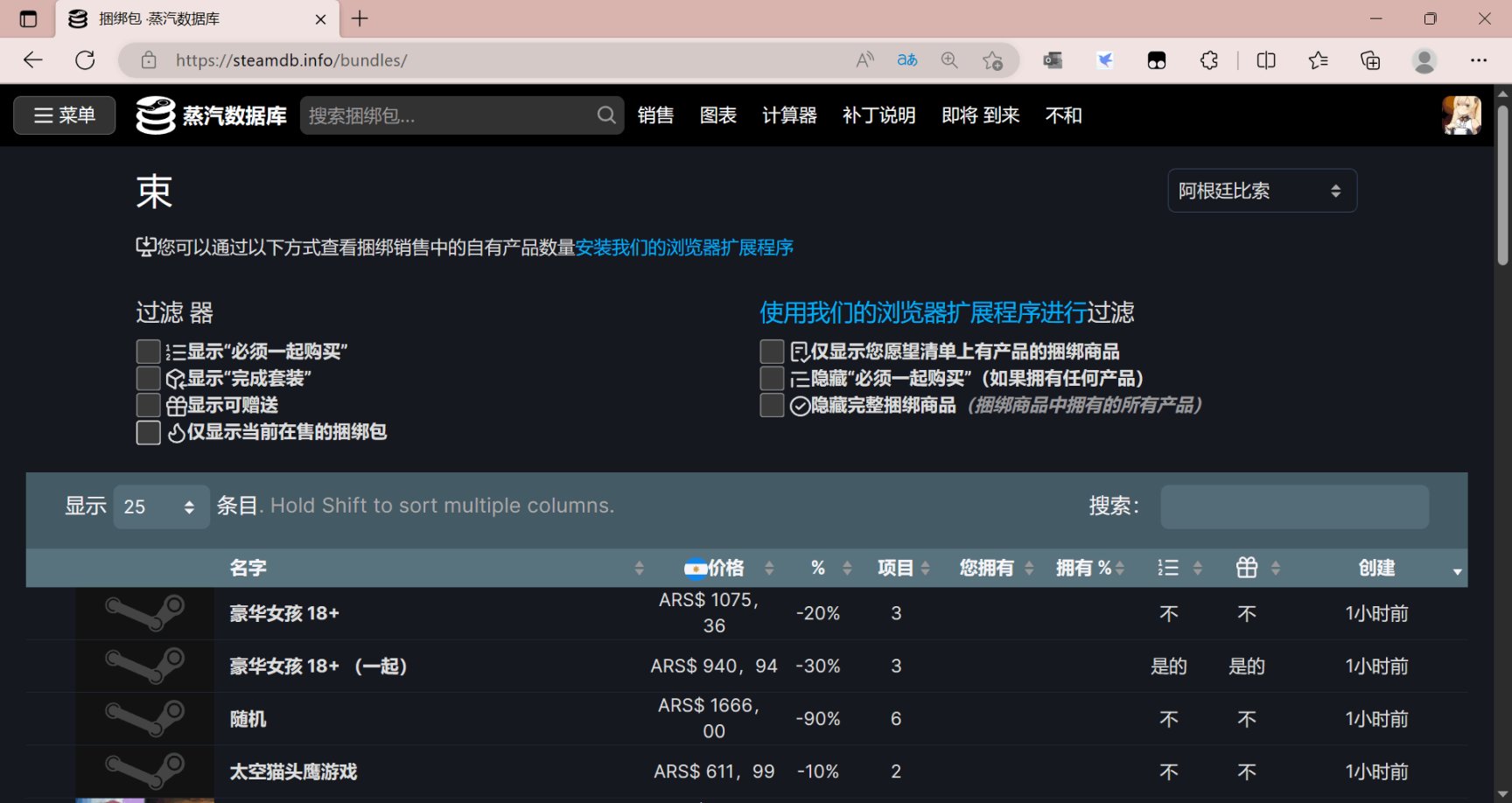Click the browser address bar URL
The image size is (1512, 803).
point(291,60)
